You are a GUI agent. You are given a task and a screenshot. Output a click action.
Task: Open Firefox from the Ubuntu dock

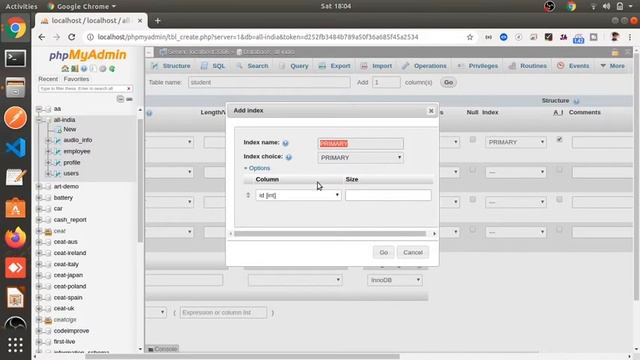16,238
